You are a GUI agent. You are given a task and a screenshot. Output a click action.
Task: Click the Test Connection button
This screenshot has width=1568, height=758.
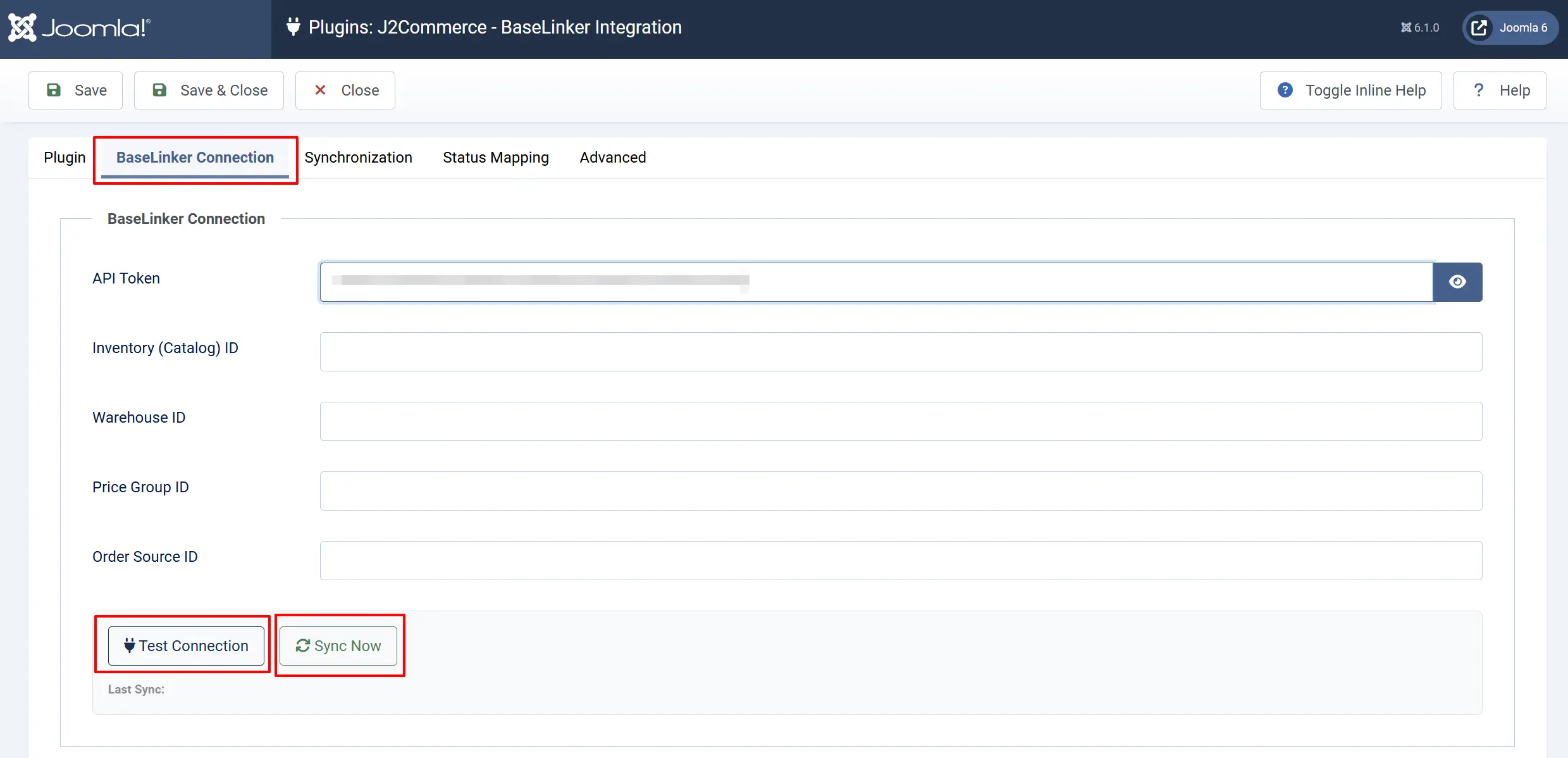186,646
